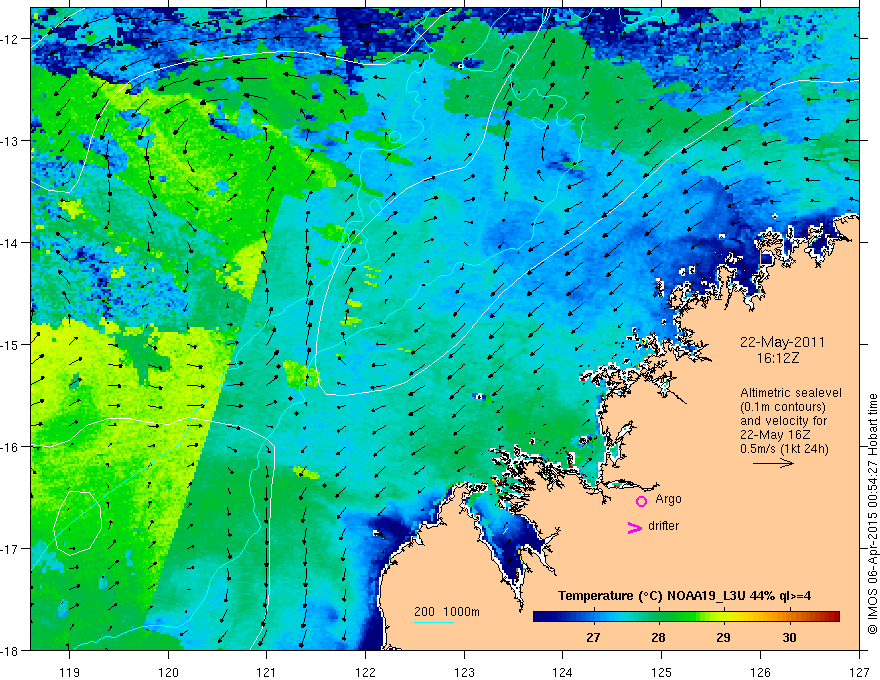880x680 pixels.
Task: Click the magenta Argo circle legend symbol
Action: tap(641, 501)
